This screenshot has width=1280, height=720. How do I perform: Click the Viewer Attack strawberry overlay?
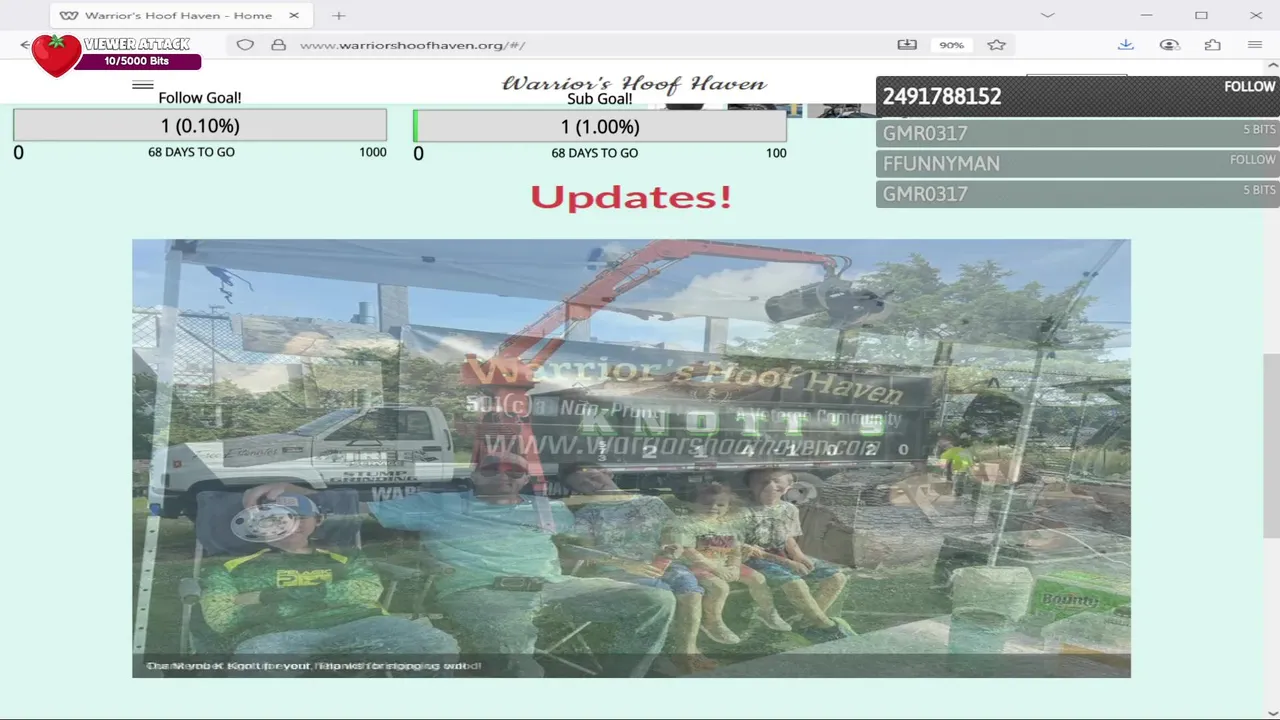[56, 55]
